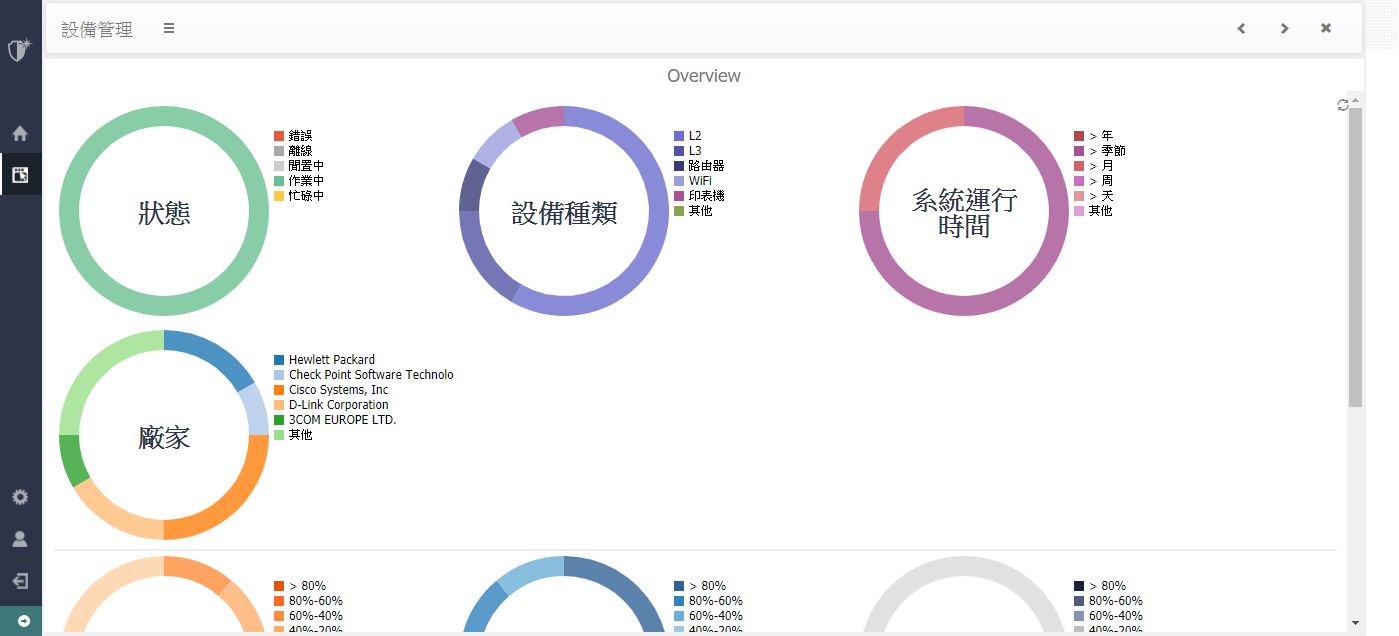Go to next panel with right chevron

(x=1284, y=29)
